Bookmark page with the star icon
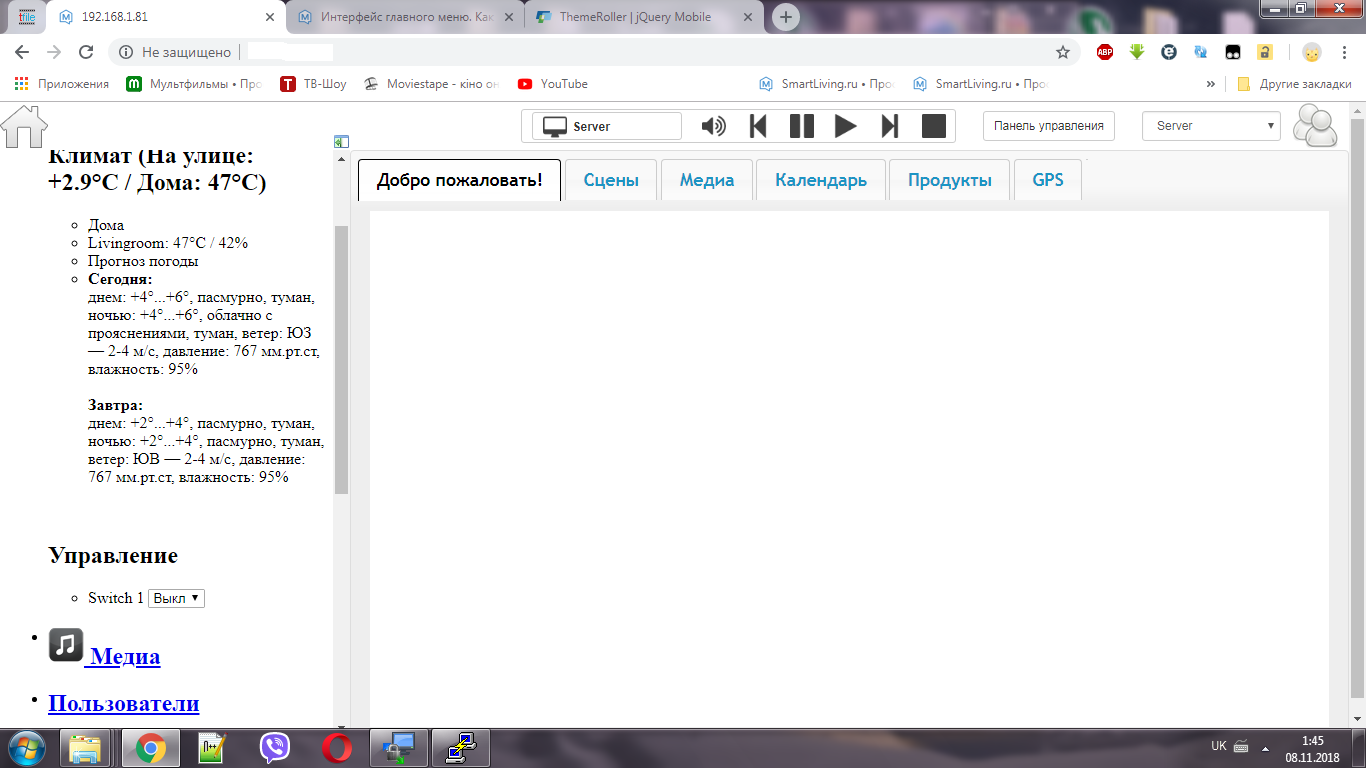Image resolution: width=1366 pixels, height=768 pixels. point(1062,52)
